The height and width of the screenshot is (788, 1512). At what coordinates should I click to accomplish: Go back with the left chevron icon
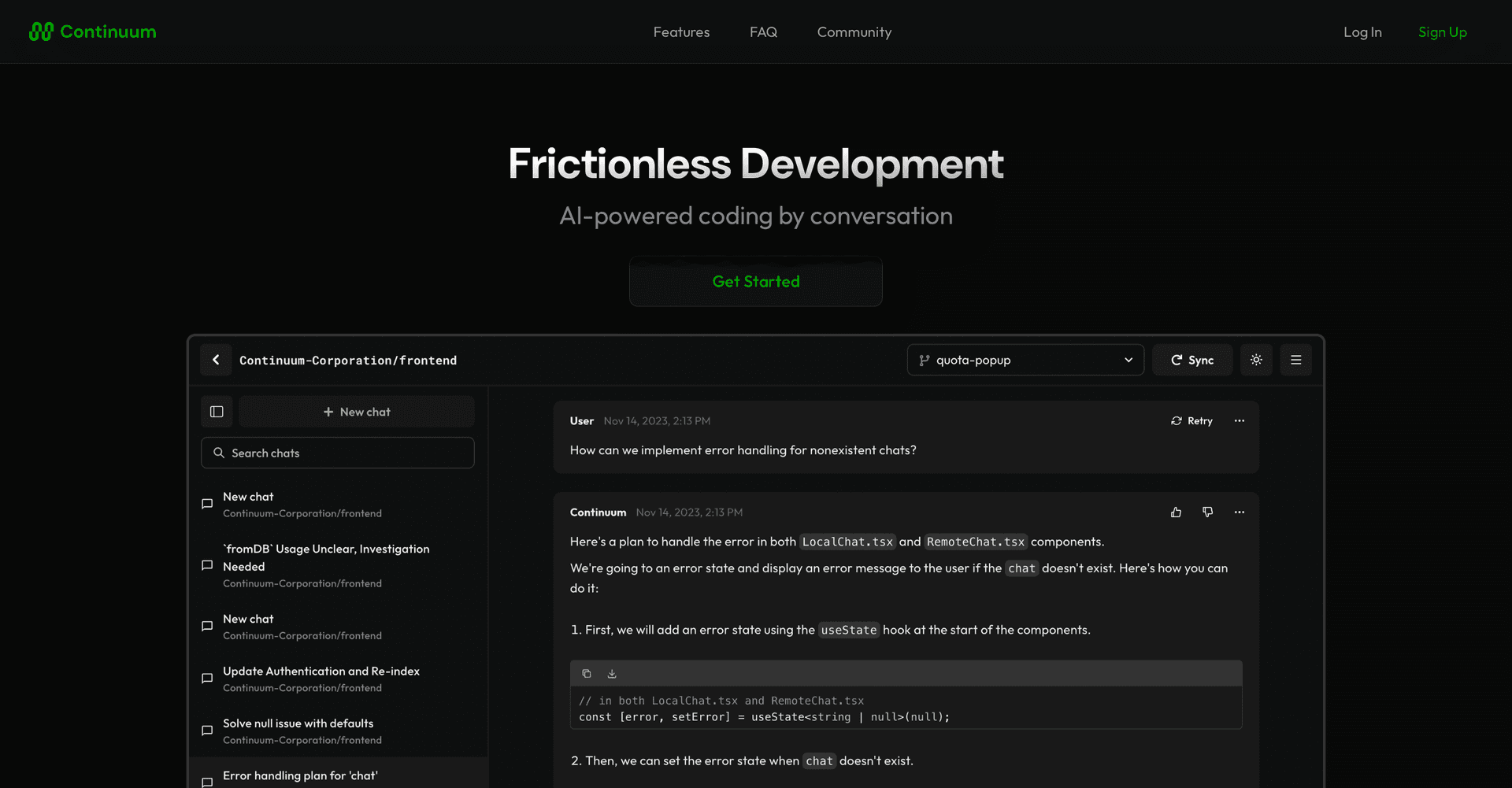pyautogui.click(x=216, y=360)
